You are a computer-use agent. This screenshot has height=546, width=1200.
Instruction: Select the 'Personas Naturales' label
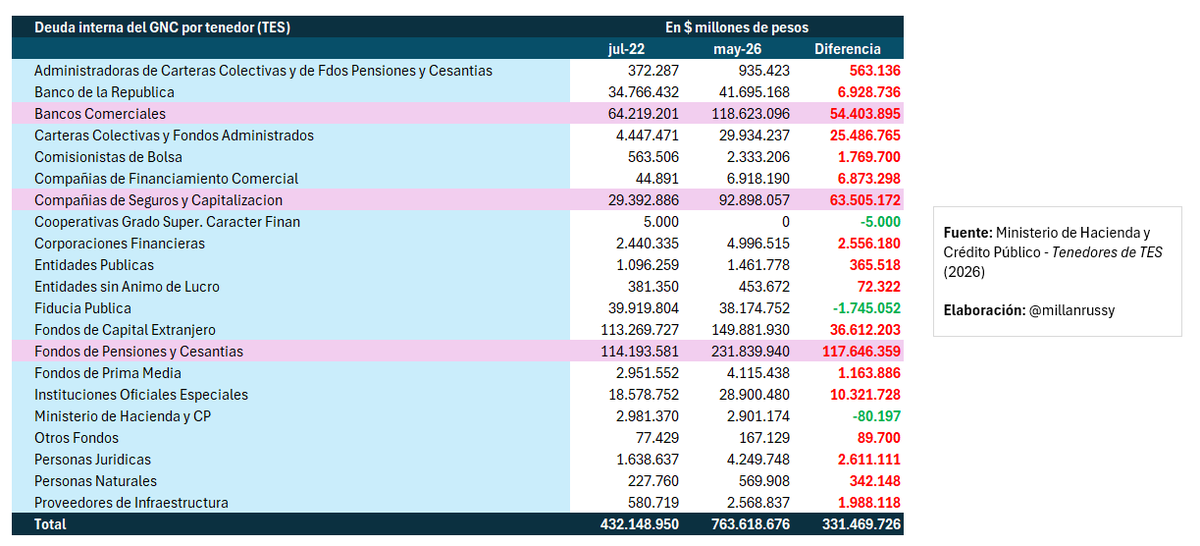point(95,481)
